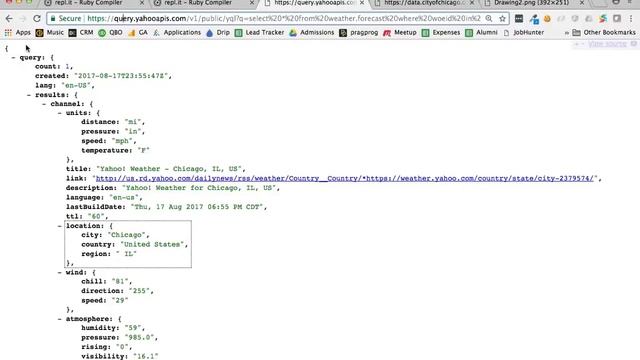Click the description value Yahoo! Weather for Chicago
Image resolution: width=640 pixels, height=360 pixels.
pos(200,188)
